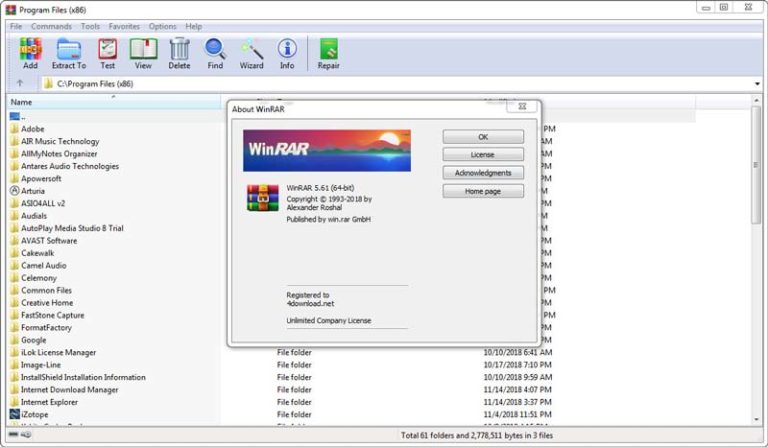
Task: Click the WinRAR books icon in About dialog
Action: click(263, 197)
